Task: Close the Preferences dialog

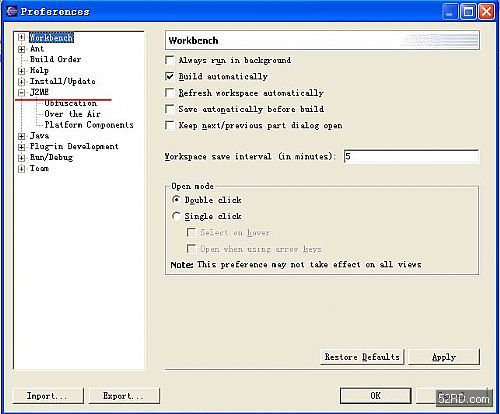Action: (486, 12)
